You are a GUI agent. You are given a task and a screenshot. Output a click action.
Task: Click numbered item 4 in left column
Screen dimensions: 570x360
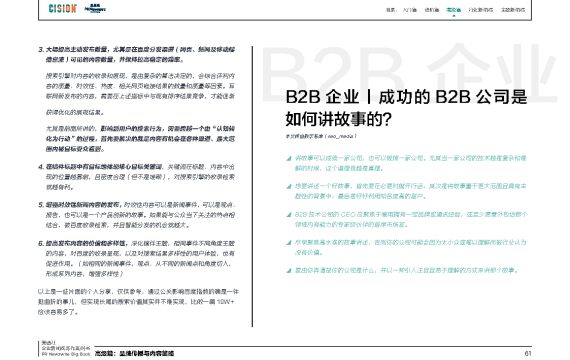click(x=136, y=177)
